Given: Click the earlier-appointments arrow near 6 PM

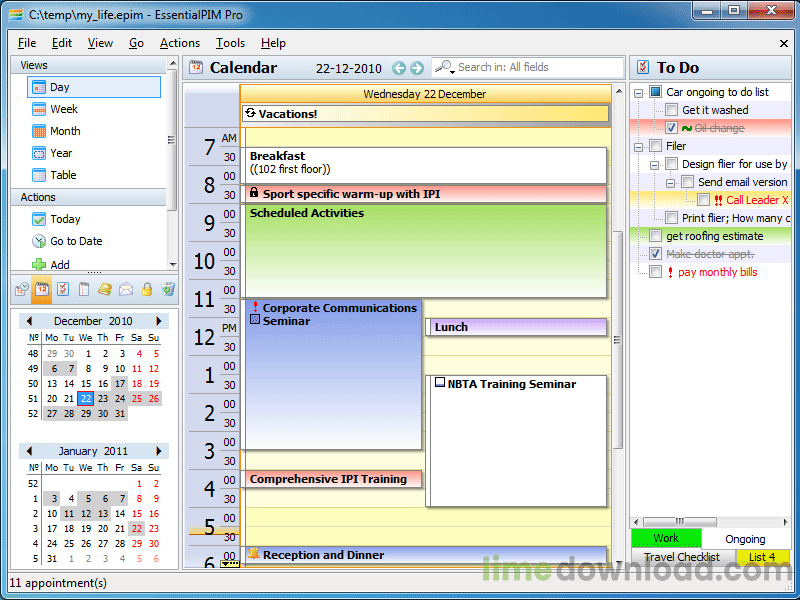Looking at the screenshot, I should click(230, 564).
